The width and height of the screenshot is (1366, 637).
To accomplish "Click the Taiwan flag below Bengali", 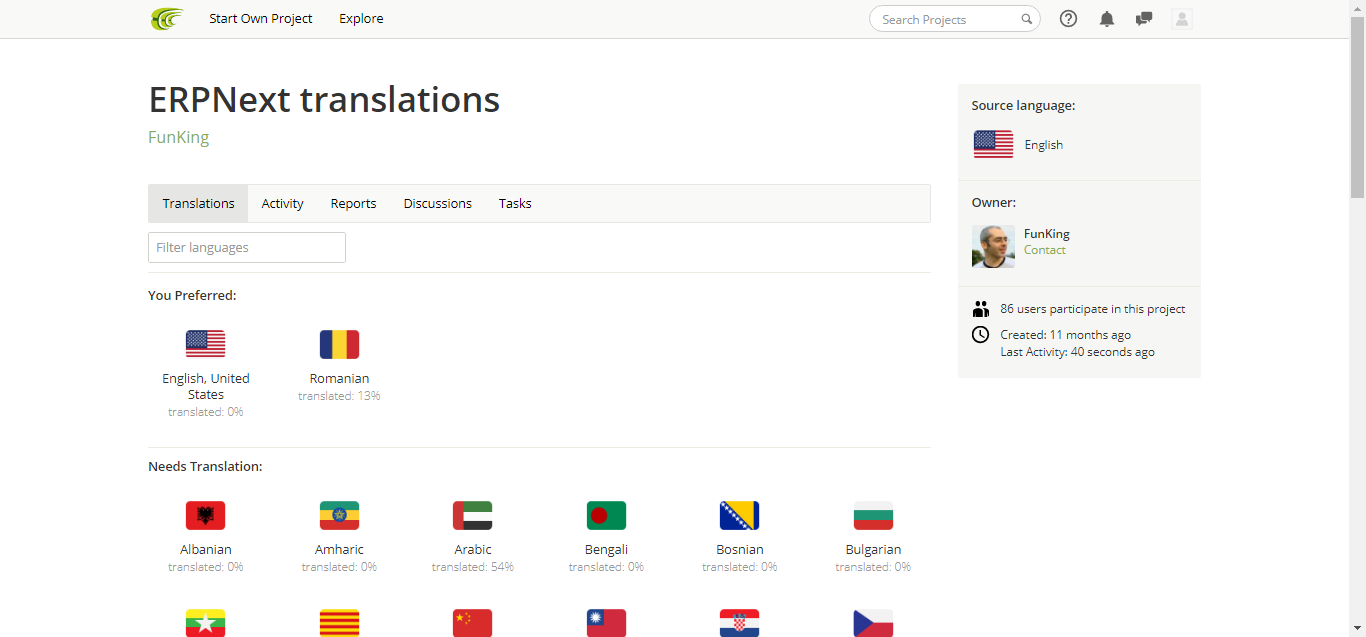I will [x=606, y=623].
